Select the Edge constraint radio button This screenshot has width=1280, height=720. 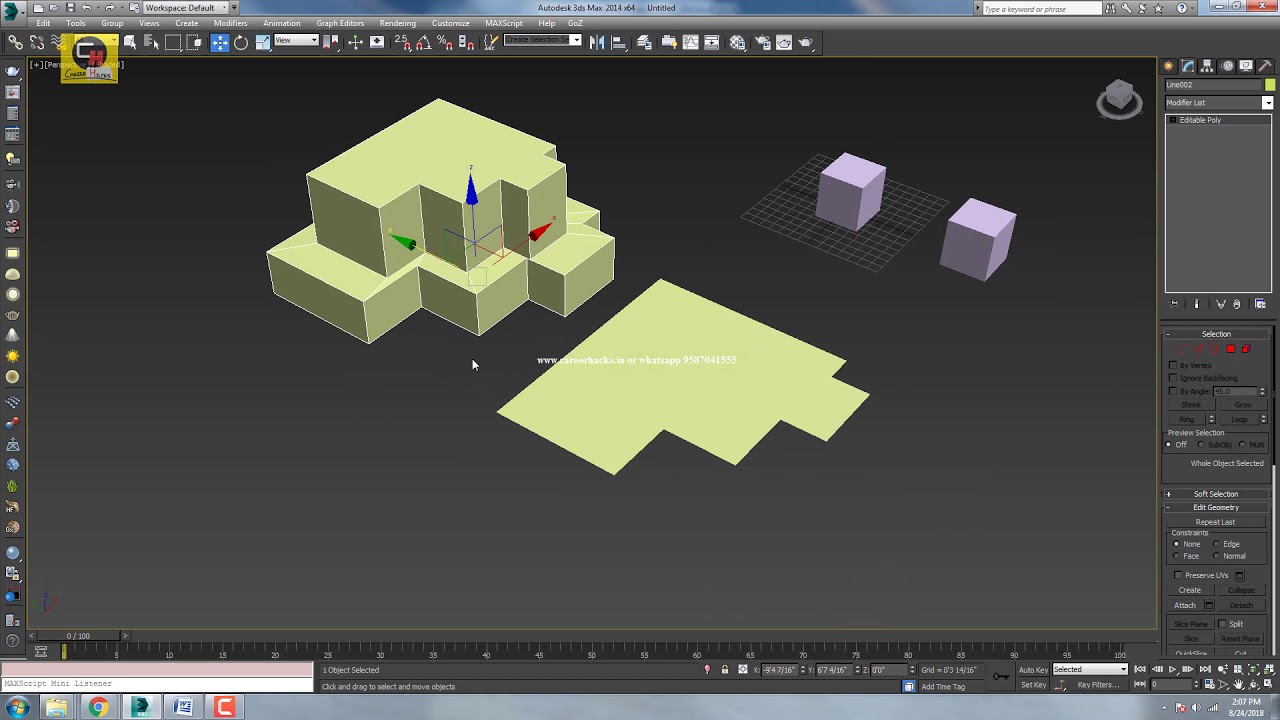[1216, 544]
